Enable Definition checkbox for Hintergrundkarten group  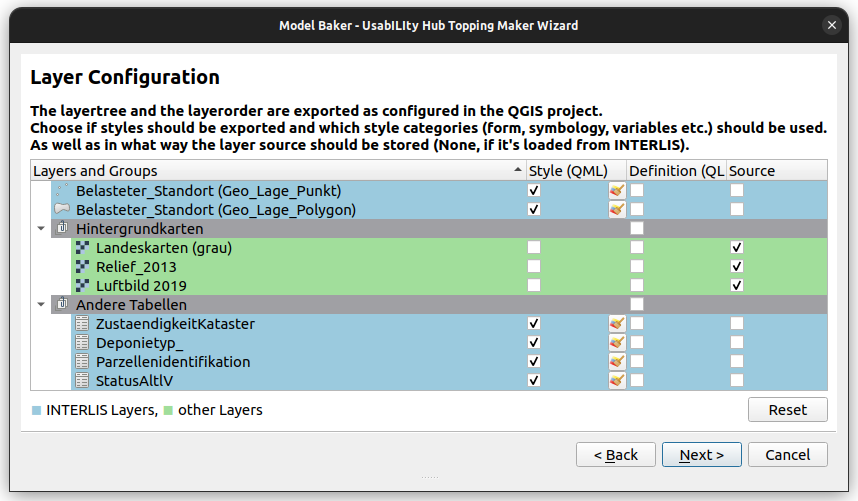click(636, 229)
